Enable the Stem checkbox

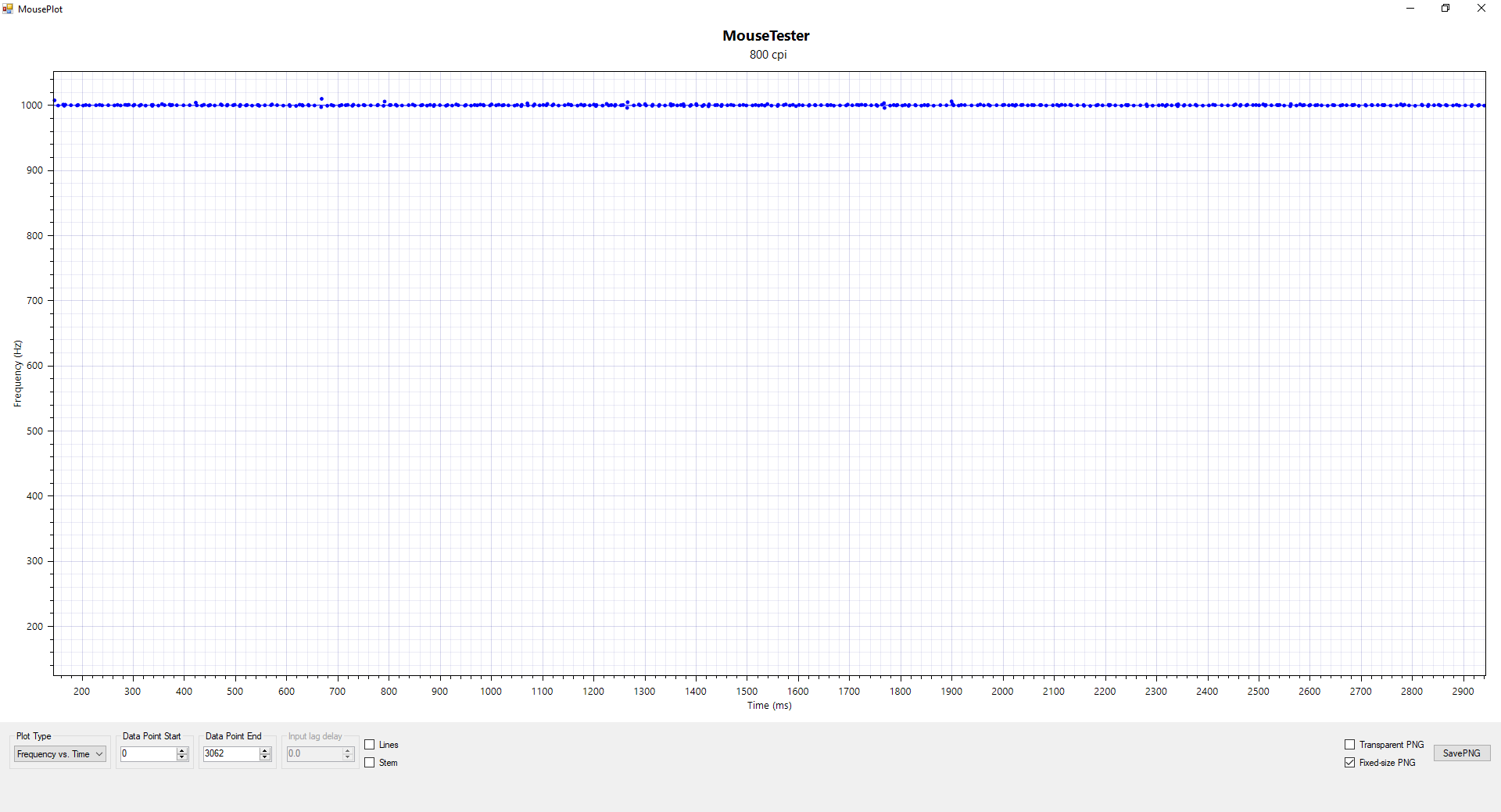(x=370, y=763)
